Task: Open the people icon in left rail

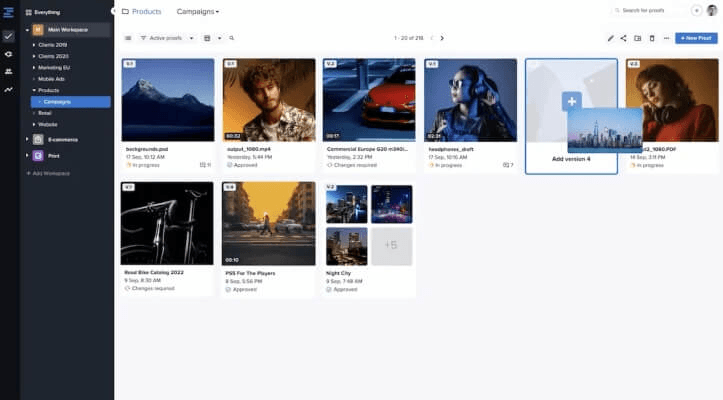Action: coord(8,72)
